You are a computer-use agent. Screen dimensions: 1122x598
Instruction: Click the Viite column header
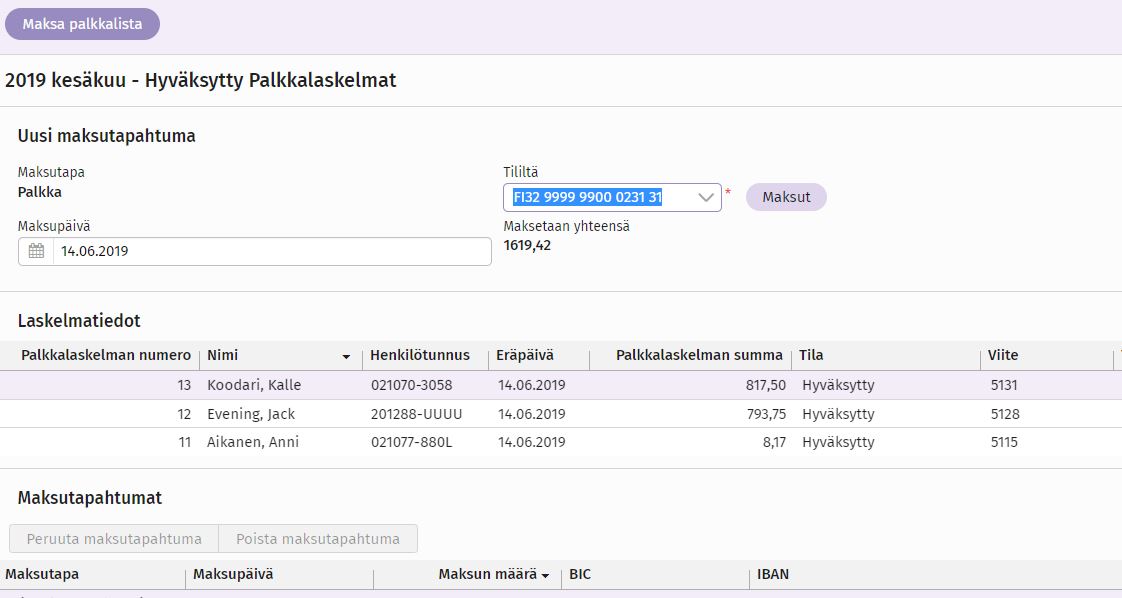1003,356
